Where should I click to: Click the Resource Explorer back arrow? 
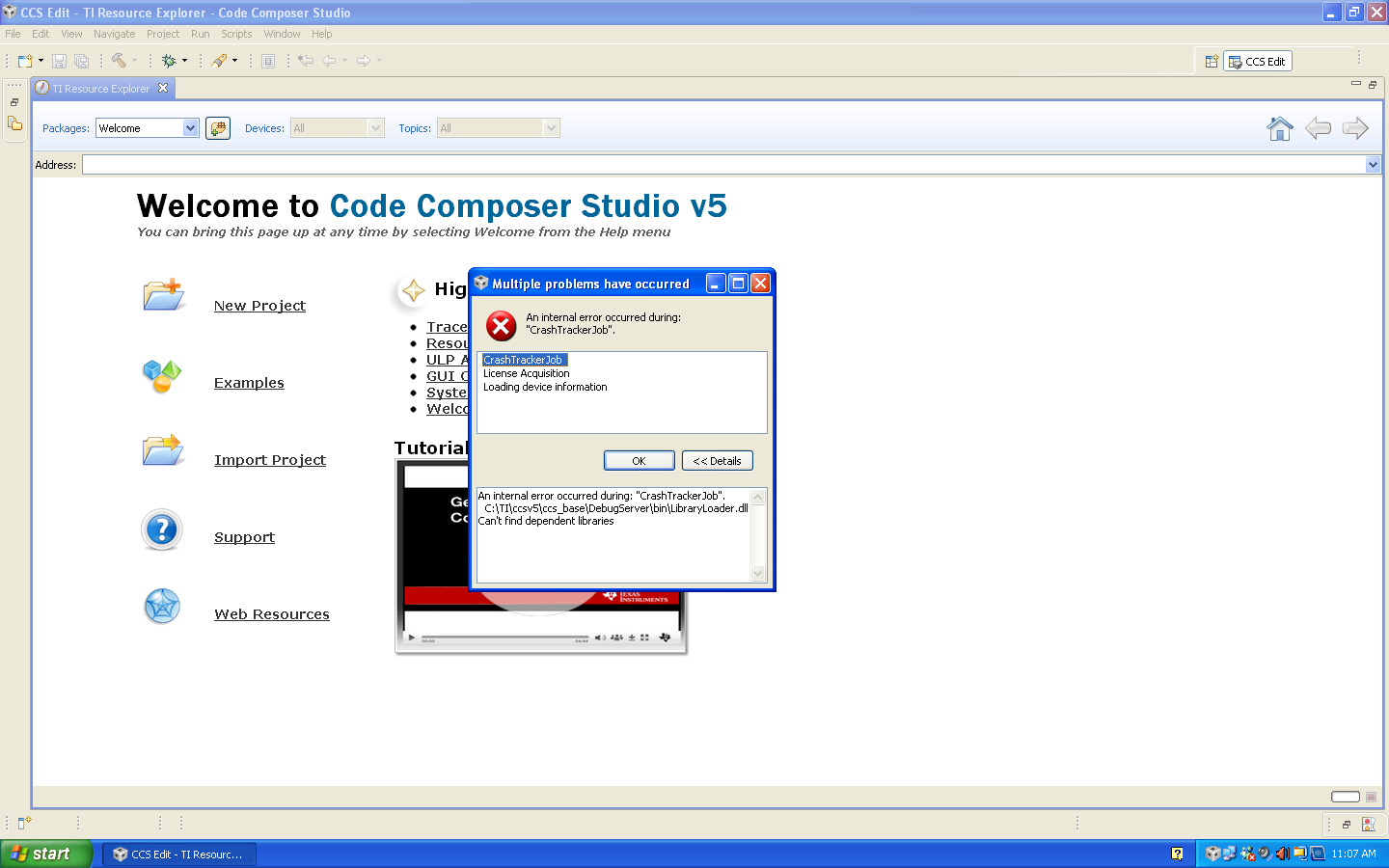click(x=1318, y=128)
